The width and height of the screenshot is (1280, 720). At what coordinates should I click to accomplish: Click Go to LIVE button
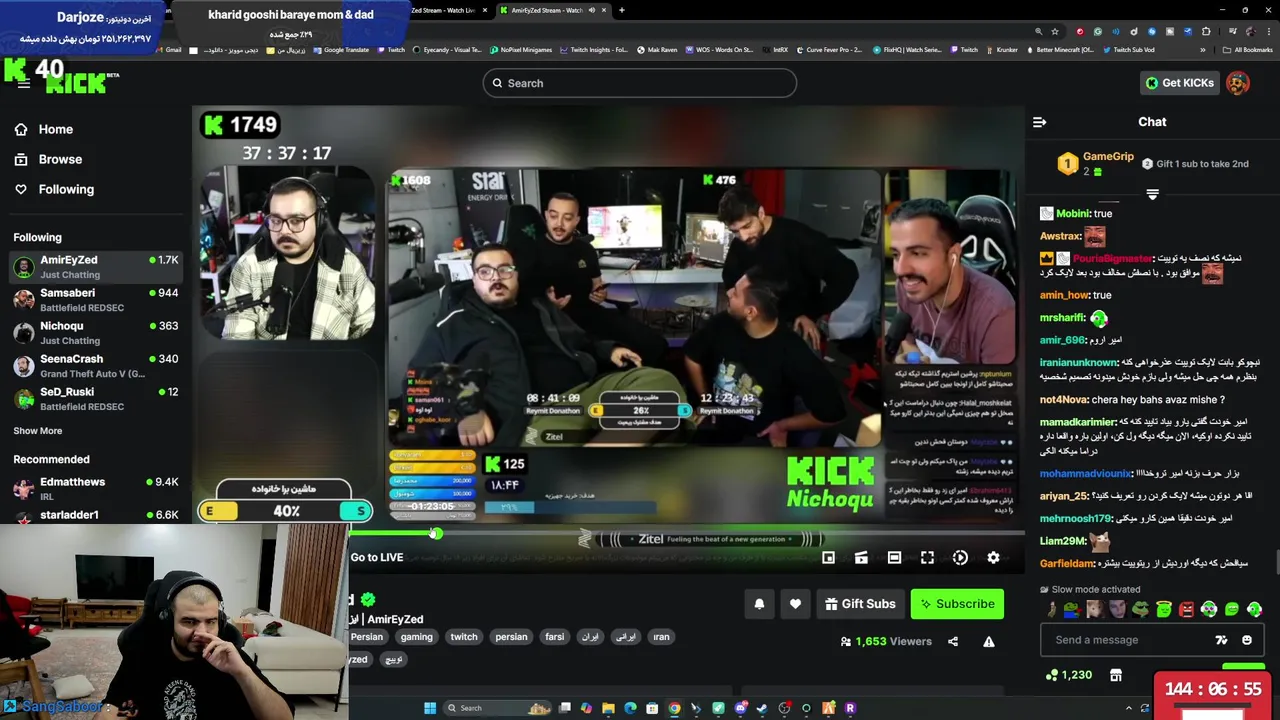tap(377, 558)
